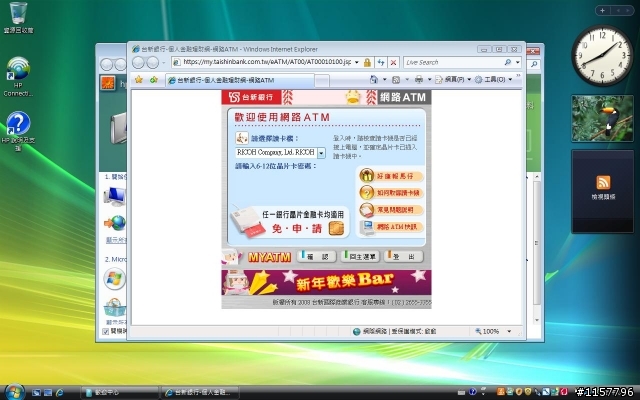Click the 100% zoom magnifier in status bar
The height and width of the screenshot is (400, 640).
478,331
